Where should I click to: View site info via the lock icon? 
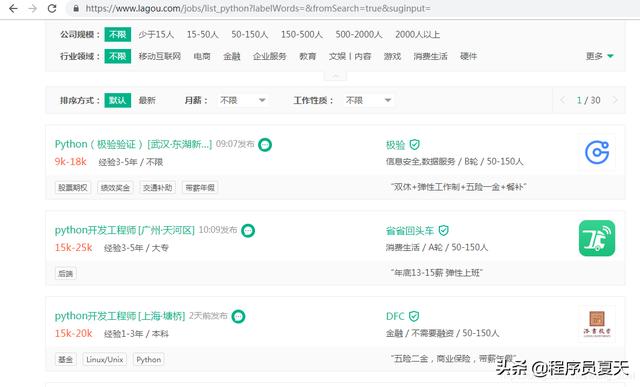pos(76,8)
